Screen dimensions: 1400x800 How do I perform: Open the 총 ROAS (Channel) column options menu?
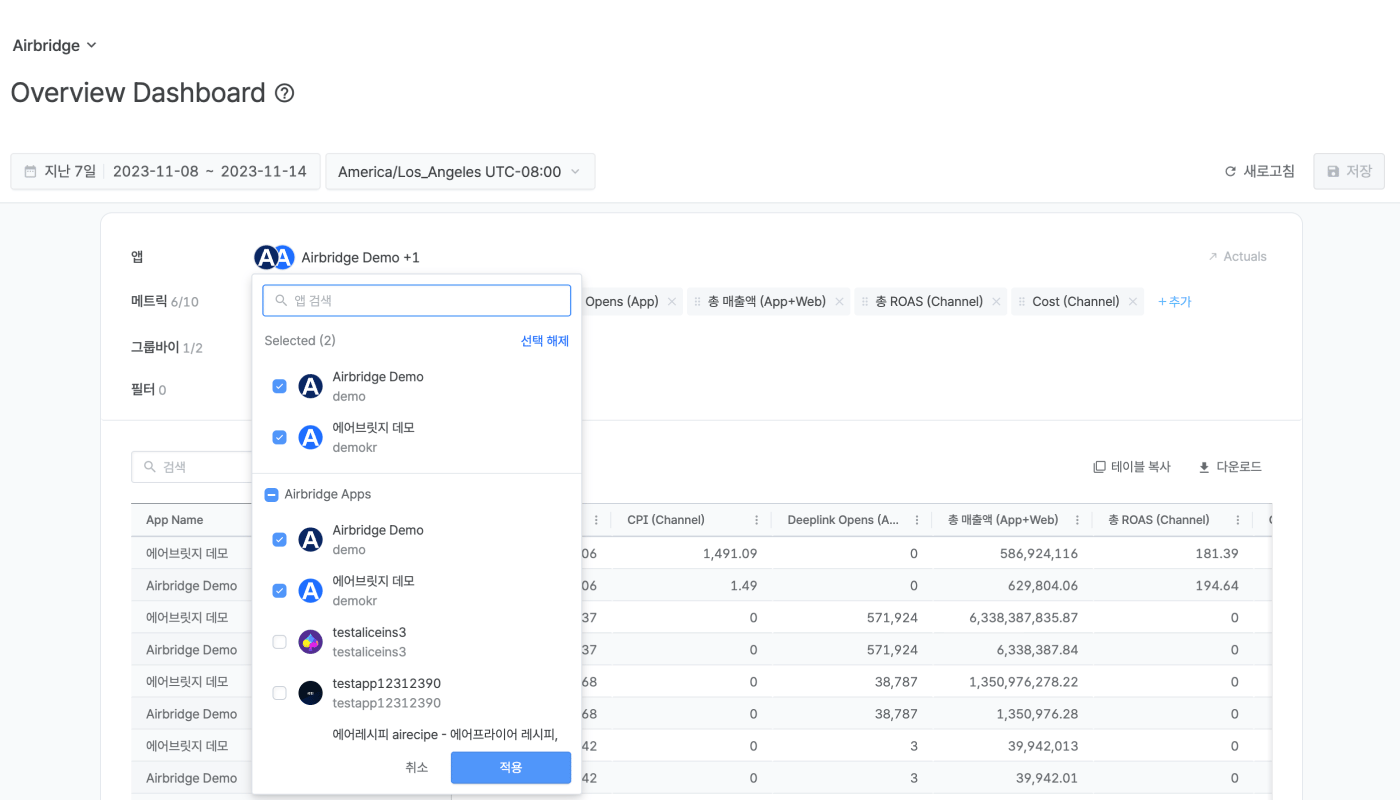coord(1238,520)
